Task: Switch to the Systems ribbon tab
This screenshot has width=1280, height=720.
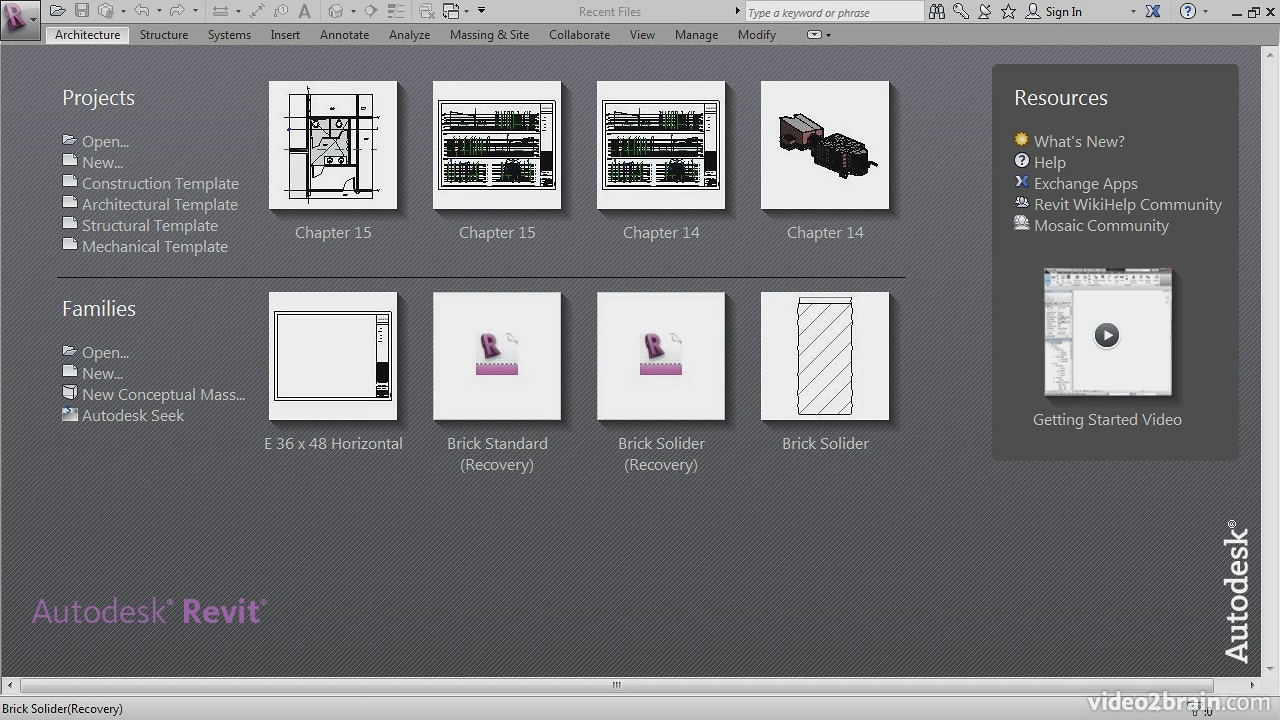Action: (x=229, y=34)
